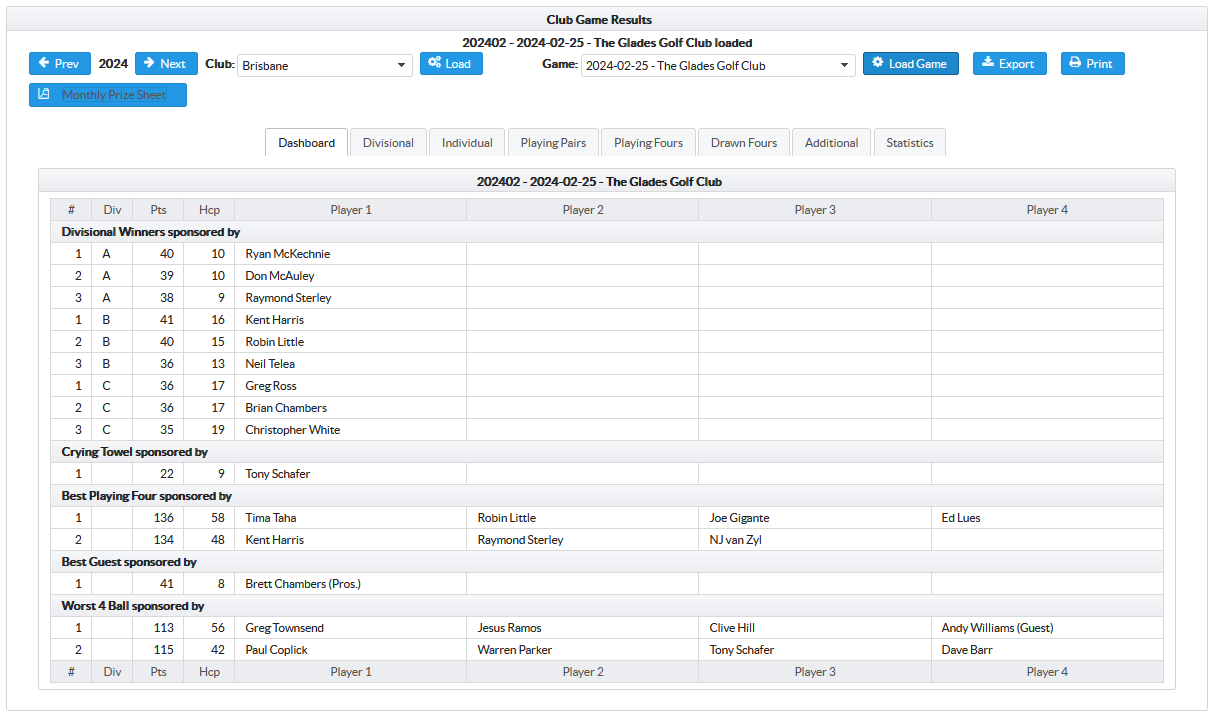Click the Pts column header
The width and height of the screenshot is (1217, 722).
tap(158, 210)
